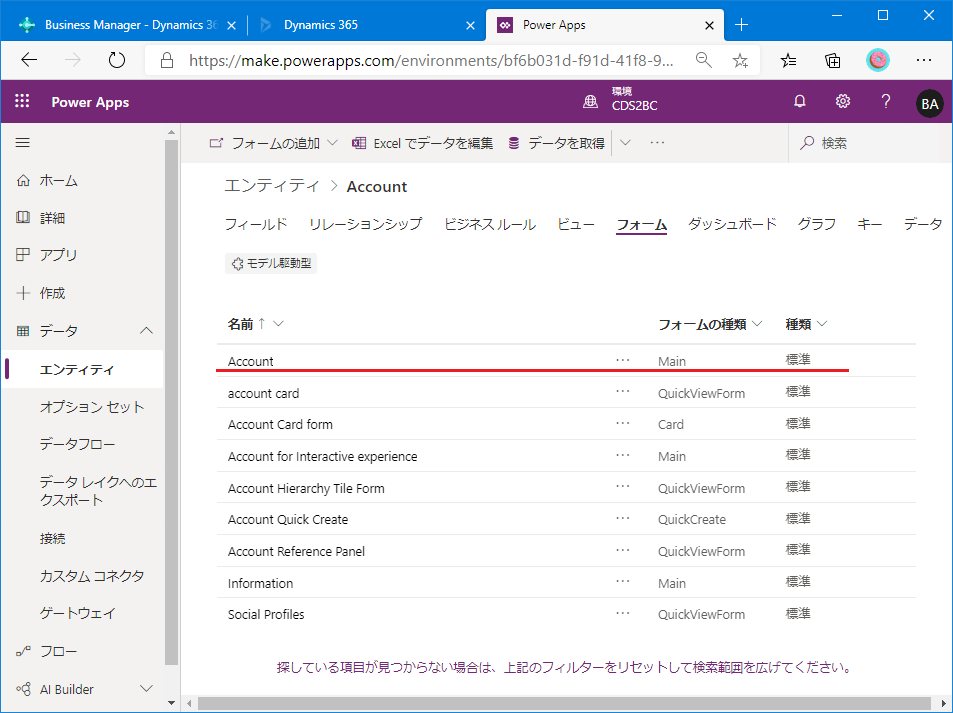This screenshot has width=953, height=713.
Task: Open more options for account card row
Action: [622, 391]
